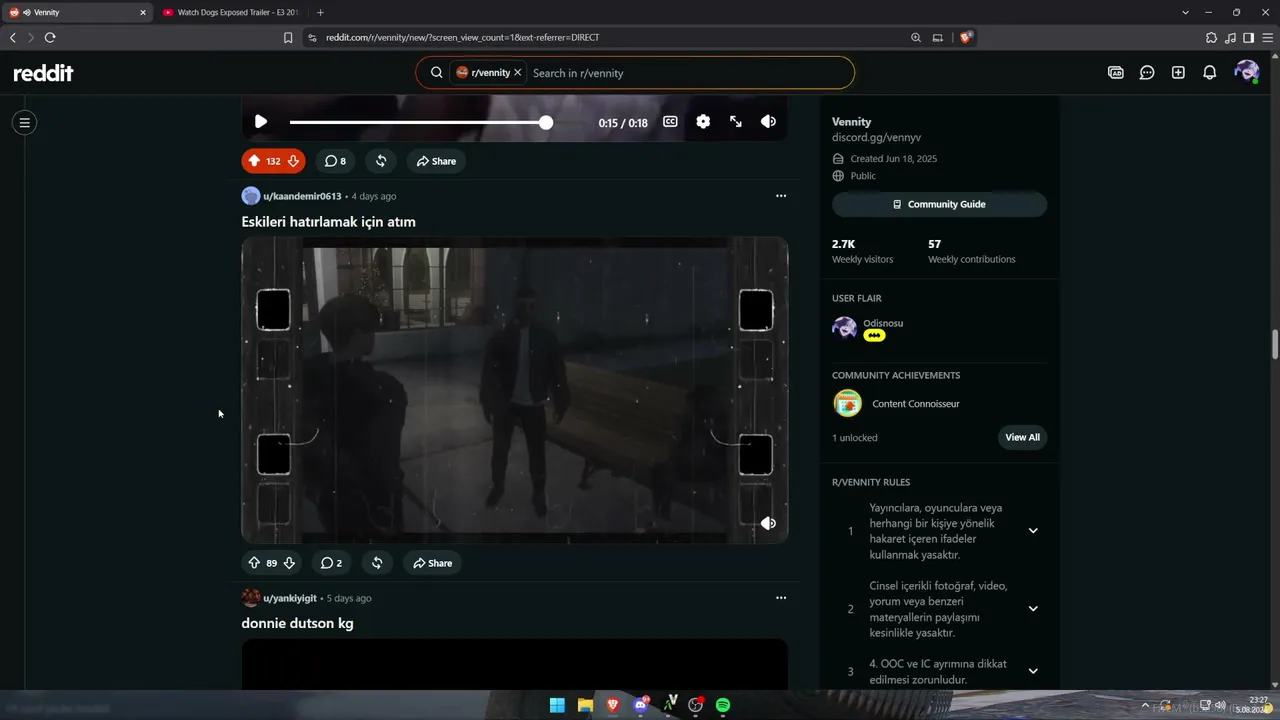Upvote the post with 89 votes
Viewport: 1280px width, 720px height.
[x=254, y=563]
